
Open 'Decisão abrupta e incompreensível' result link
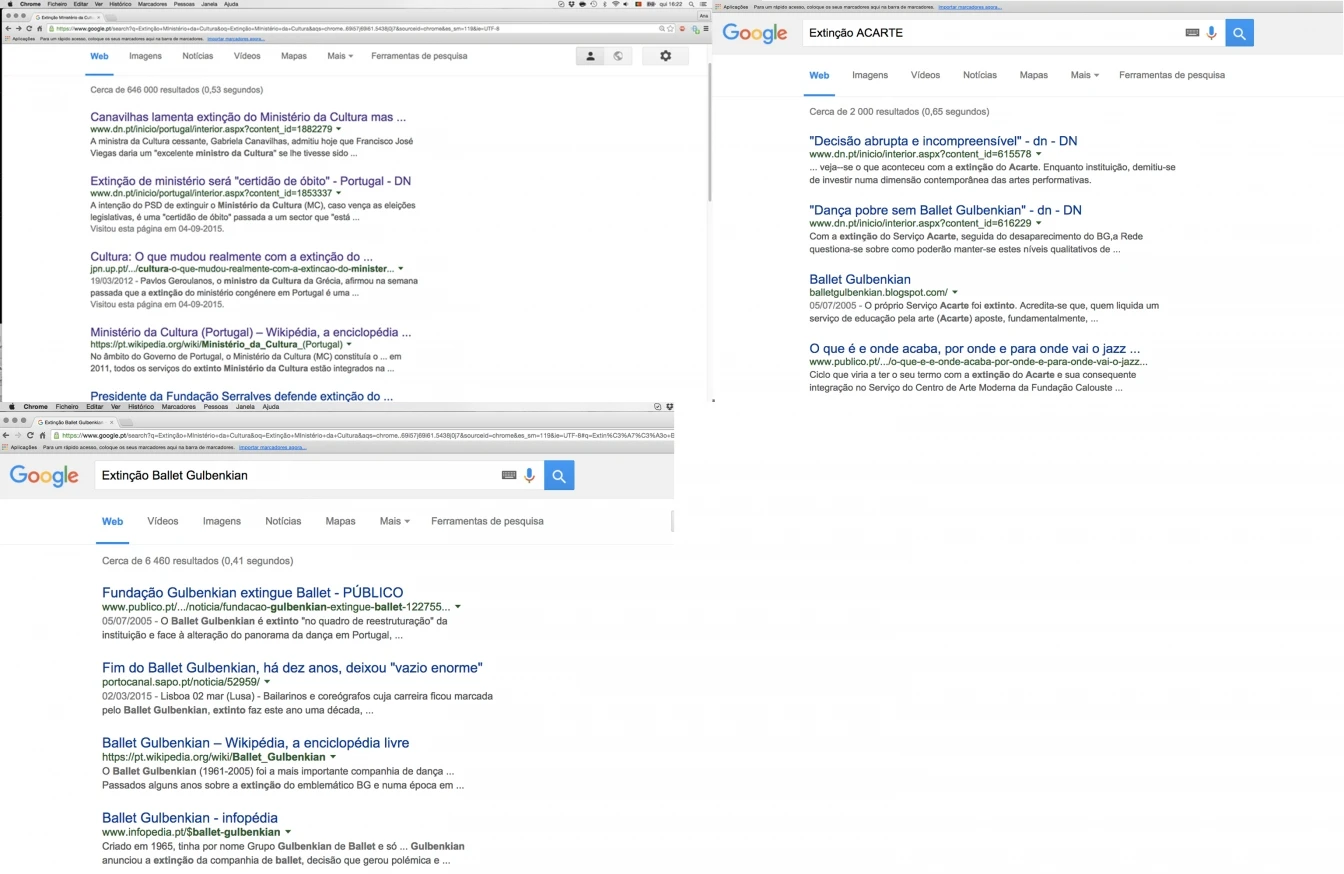pos(943,141)
